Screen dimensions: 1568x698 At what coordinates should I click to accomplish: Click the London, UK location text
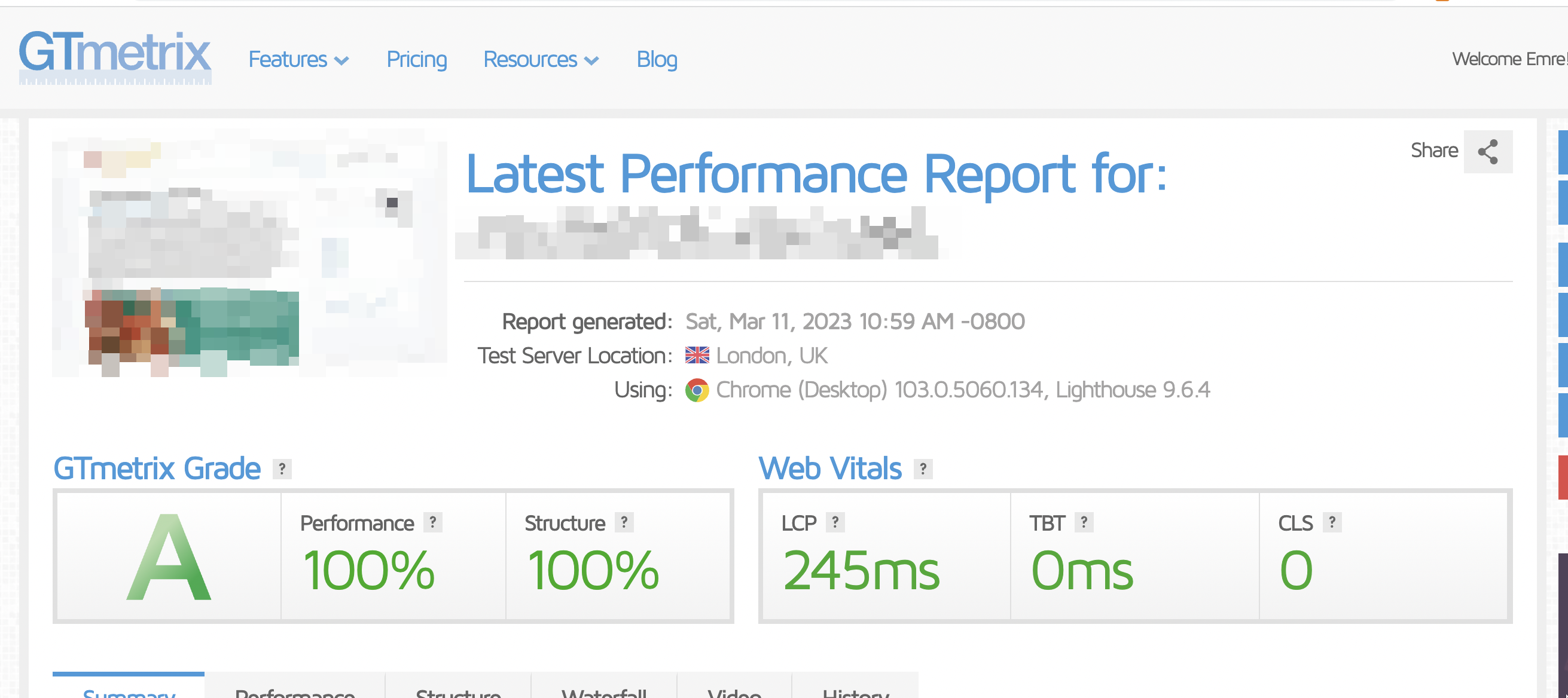pyautogui.click(x=772, y=356)
